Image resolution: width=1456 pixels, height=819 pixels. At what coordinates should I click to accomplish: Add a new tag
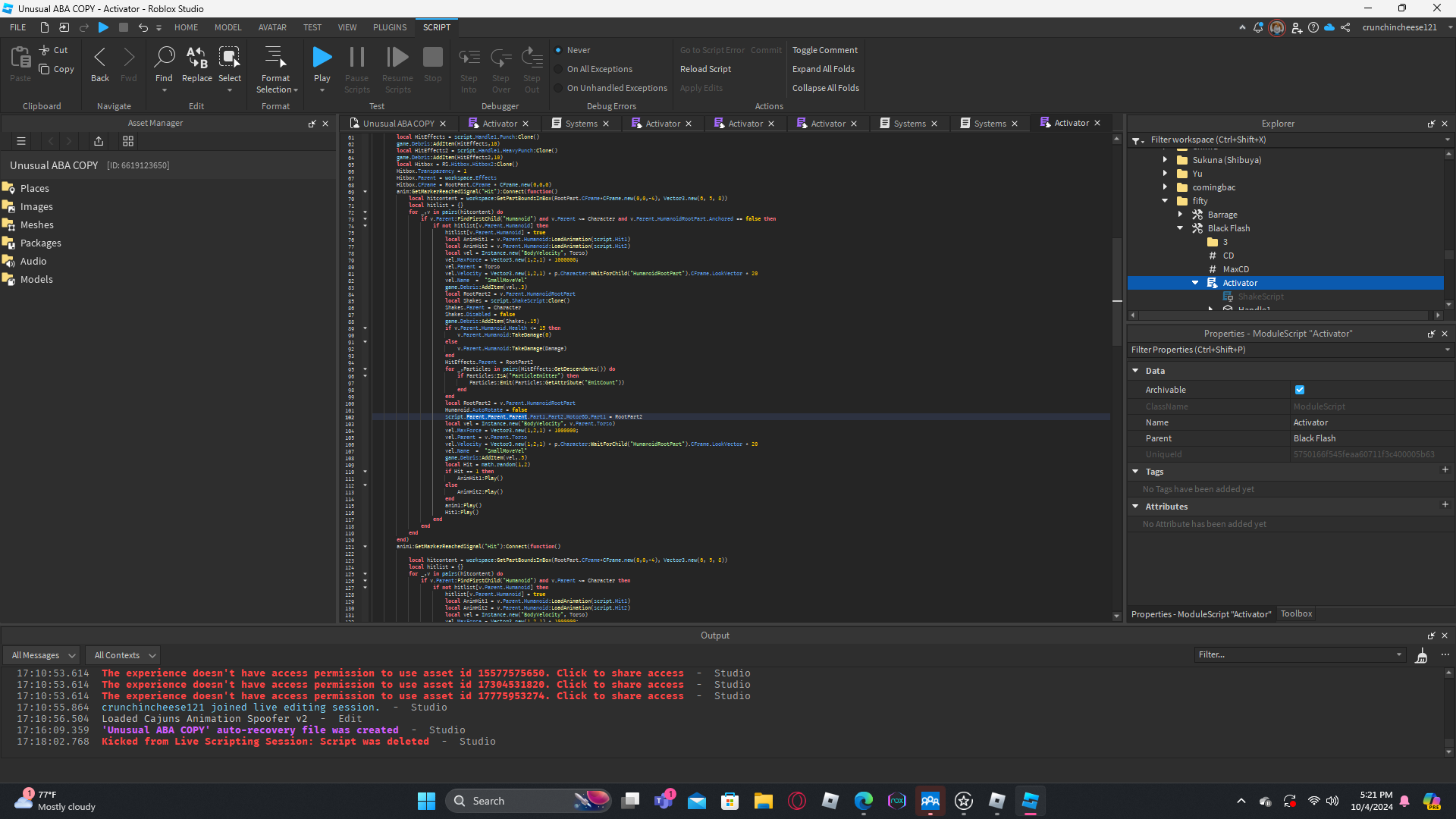(x=1445, y=470)
